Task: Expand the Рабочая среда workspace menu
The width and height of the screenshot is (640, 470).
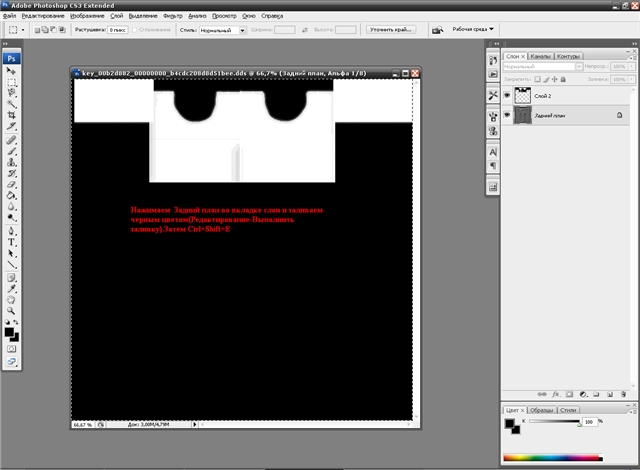Action: (472, 29)
